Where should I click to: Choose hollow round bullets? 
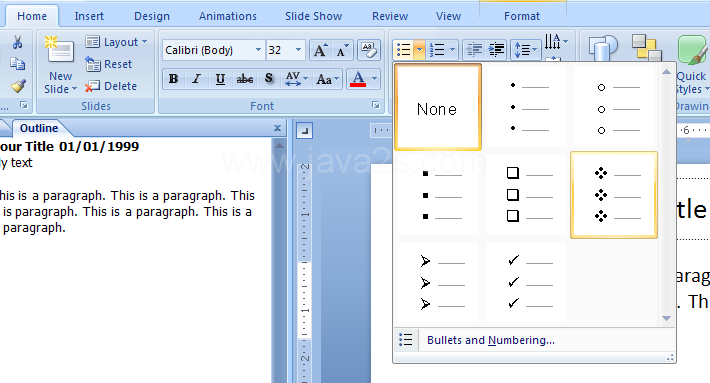point(614,107)
